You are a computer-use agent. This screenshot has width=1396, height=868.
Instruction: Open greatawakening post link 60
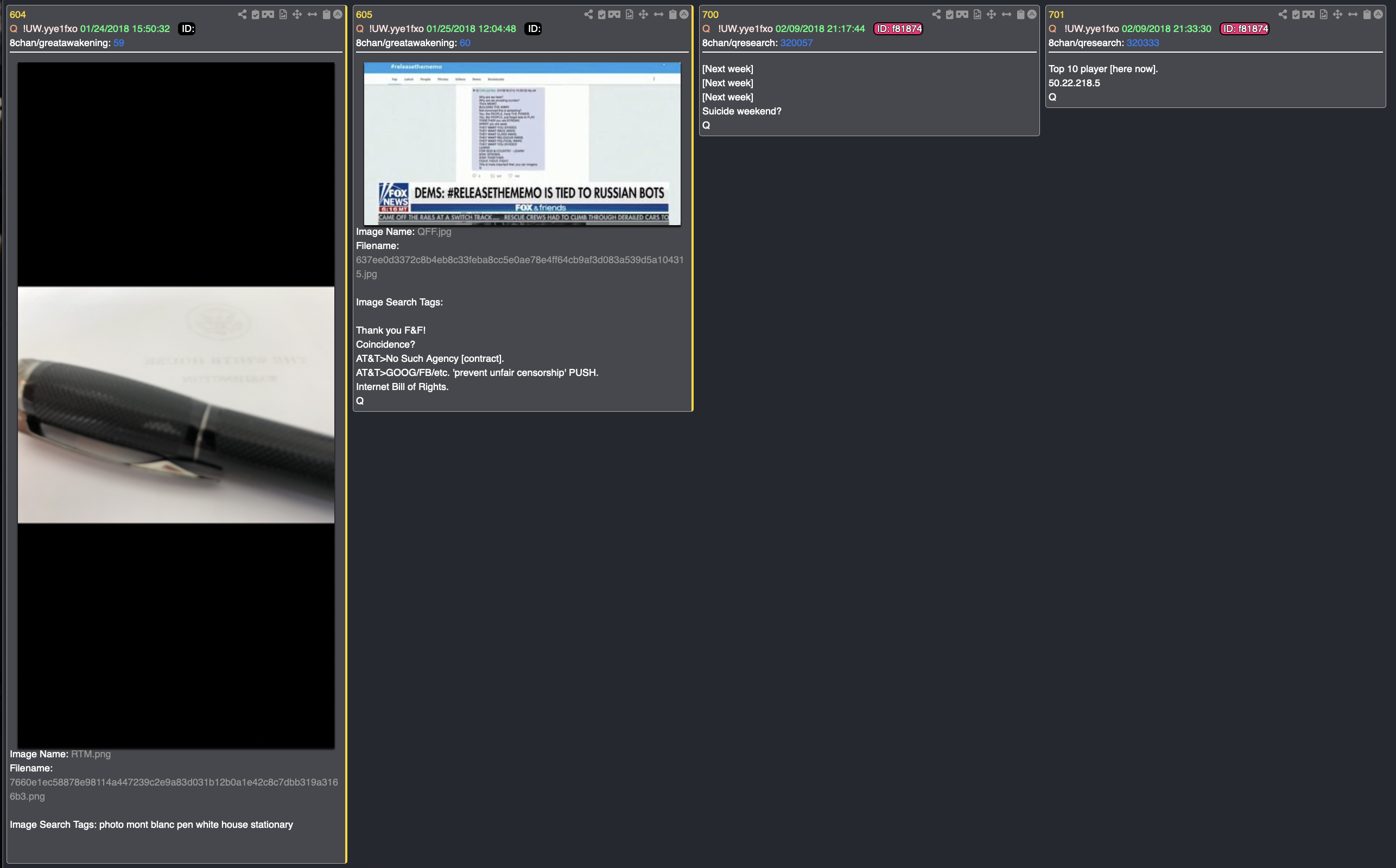(x=465, y=43)
